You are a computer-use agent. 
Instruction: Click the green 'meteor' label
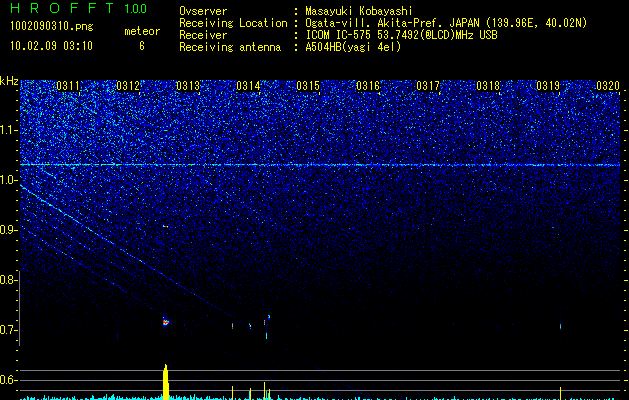pos(142,31)
